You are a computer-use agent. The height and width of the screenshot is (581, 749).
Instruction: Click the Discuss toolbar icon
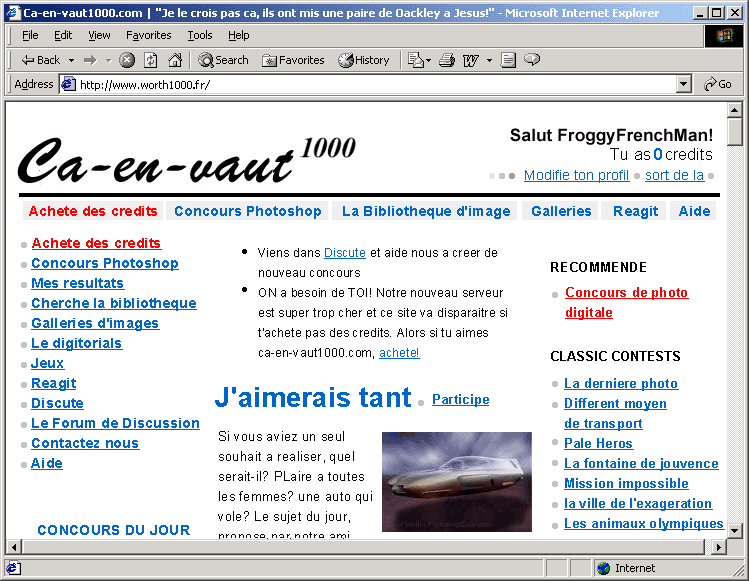click(508, 60)
